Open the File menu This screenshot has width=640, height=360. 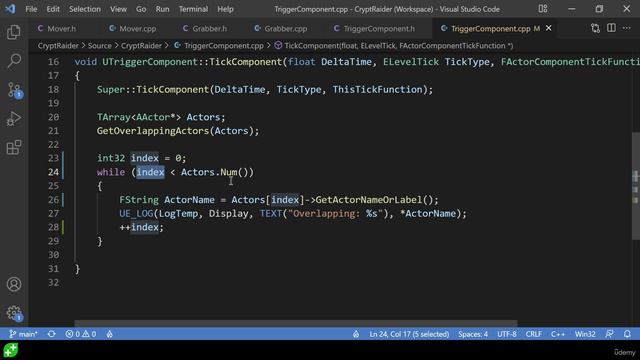(31, 9)
